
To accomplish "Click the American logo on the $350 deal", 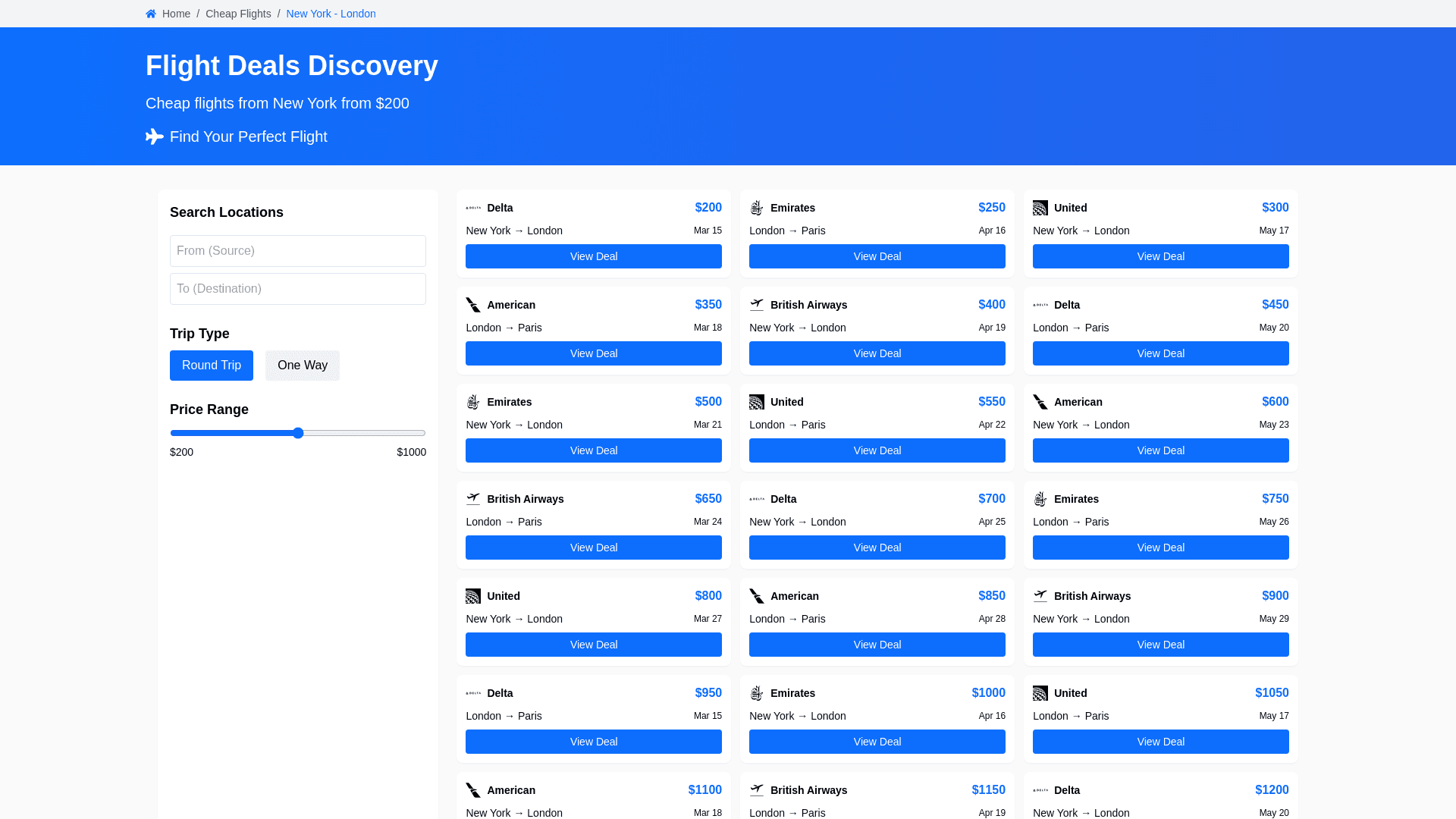I will pos(473,305).
